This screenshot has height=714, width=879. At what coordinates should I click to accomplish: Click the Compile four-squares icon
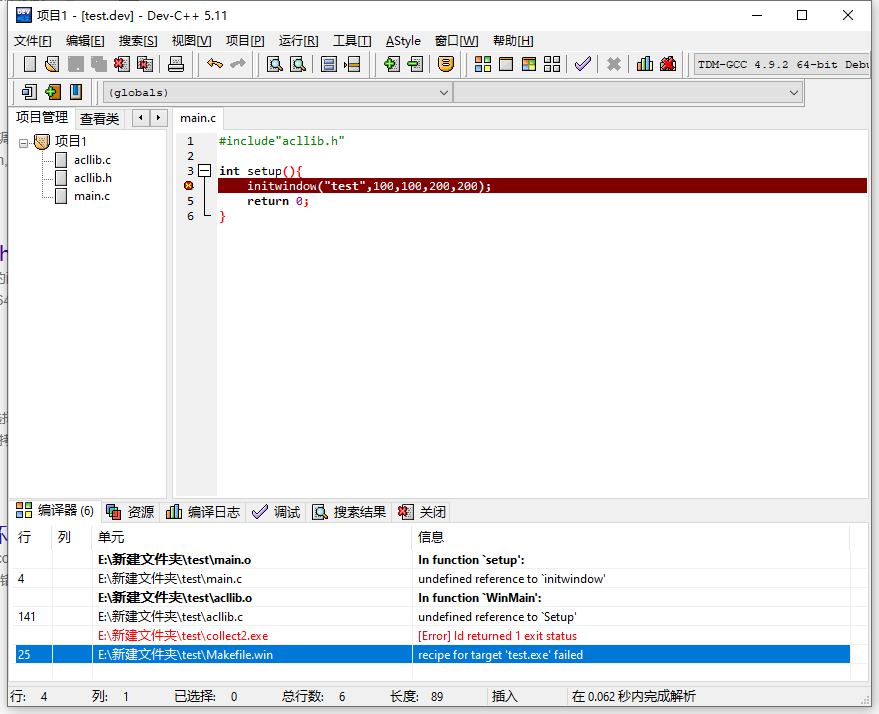click(483, 64)
